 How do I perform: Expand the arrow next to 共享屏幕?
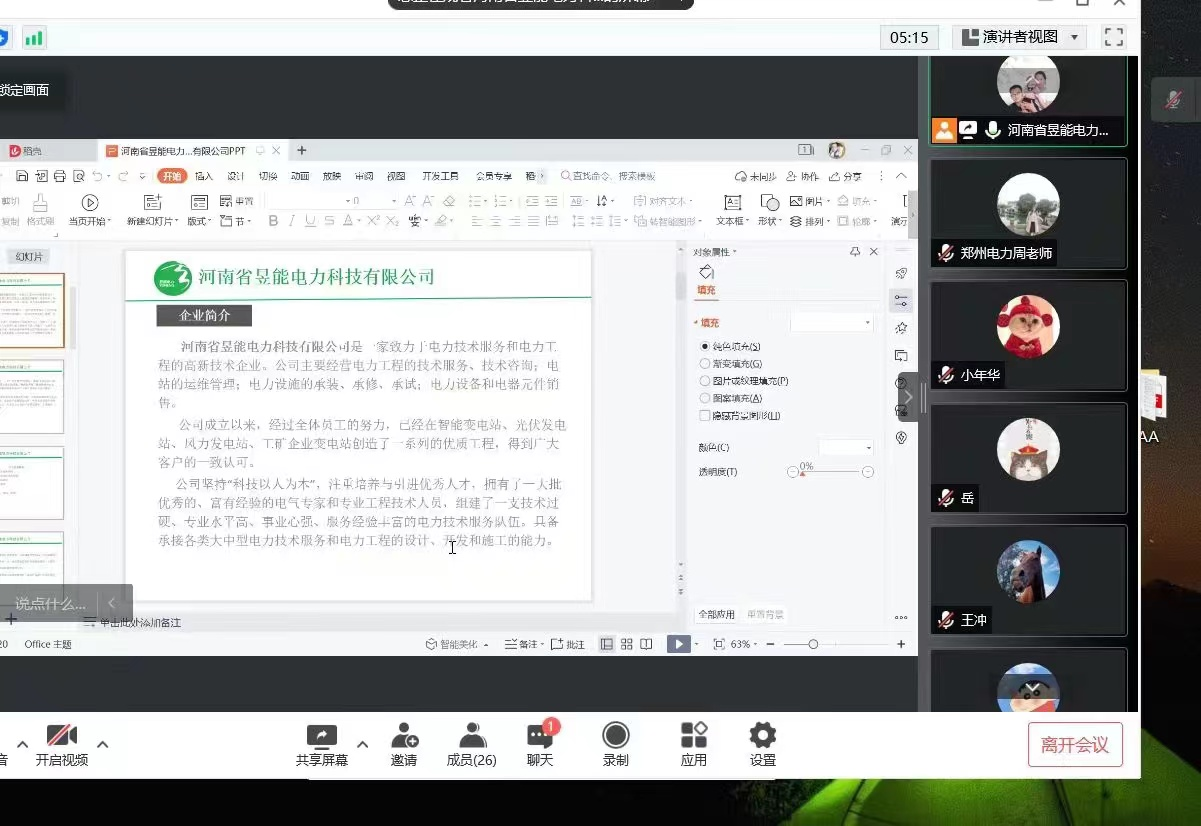click(363, 744)
